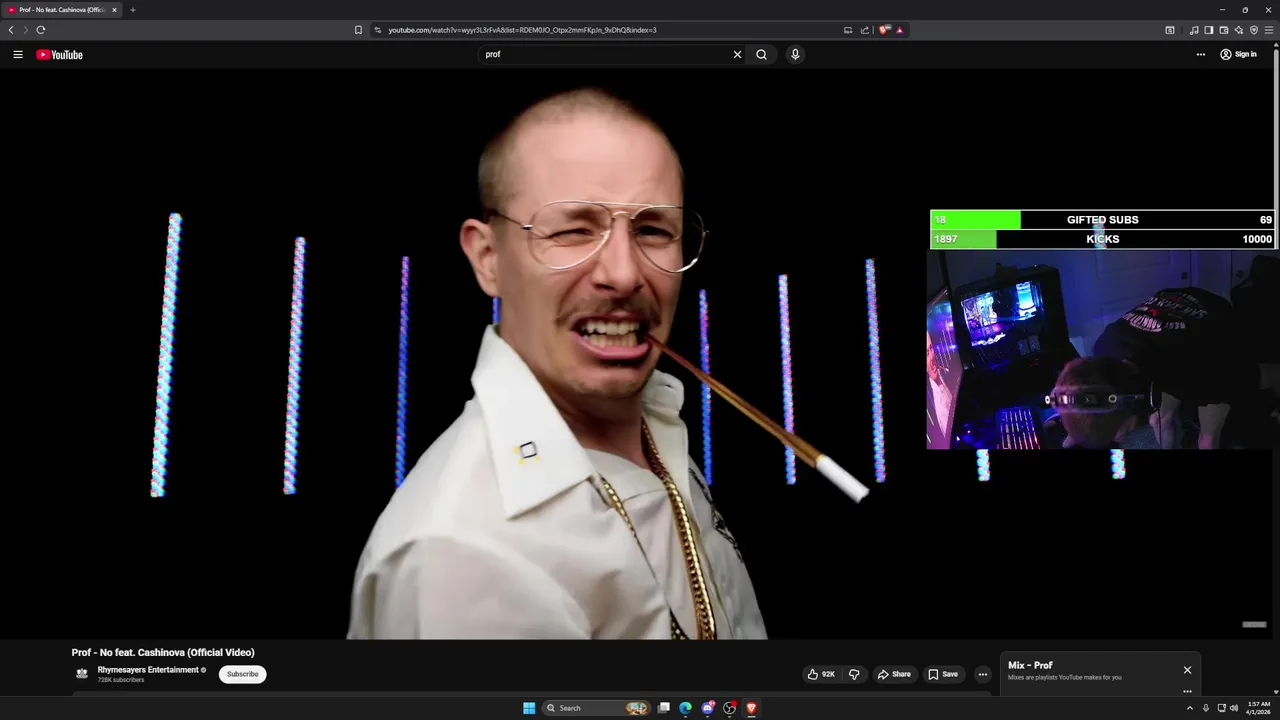Image resolution: width=1280 pixels, height=720 pixels.
Task: Close the Mix - Prof playlist panel
Action: (x=1187, y=670)
